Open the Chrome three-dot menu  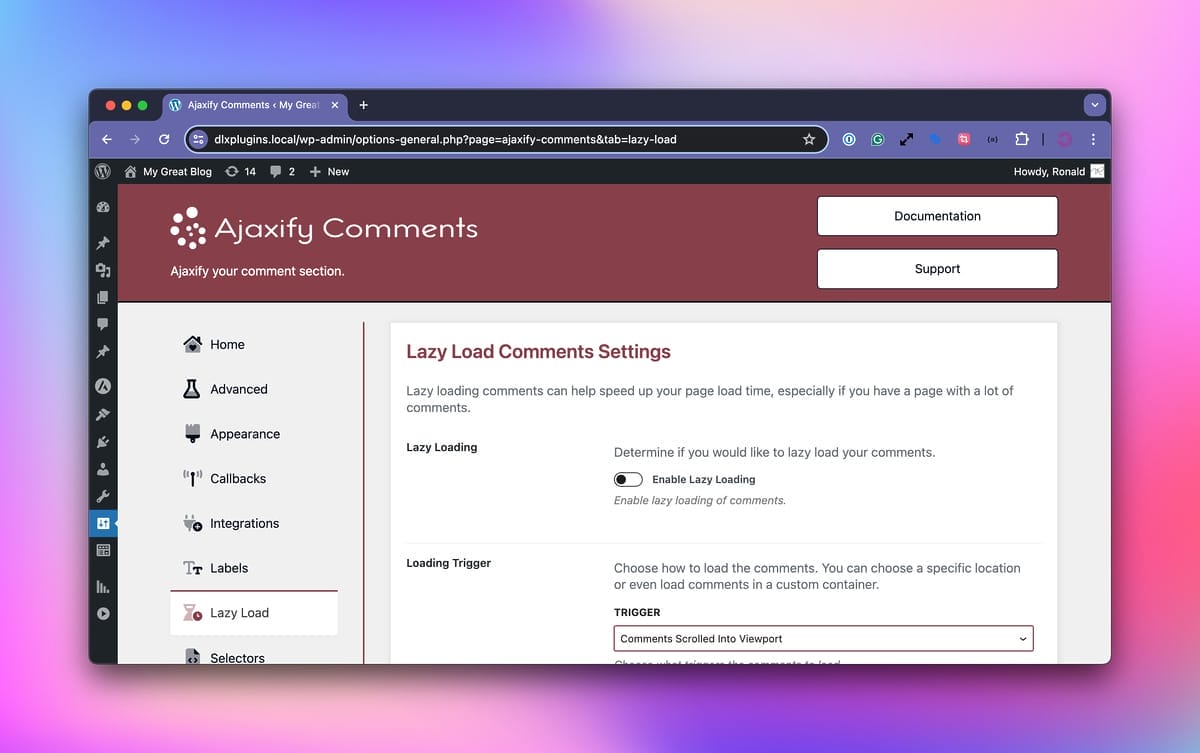tap(1093, 139)
